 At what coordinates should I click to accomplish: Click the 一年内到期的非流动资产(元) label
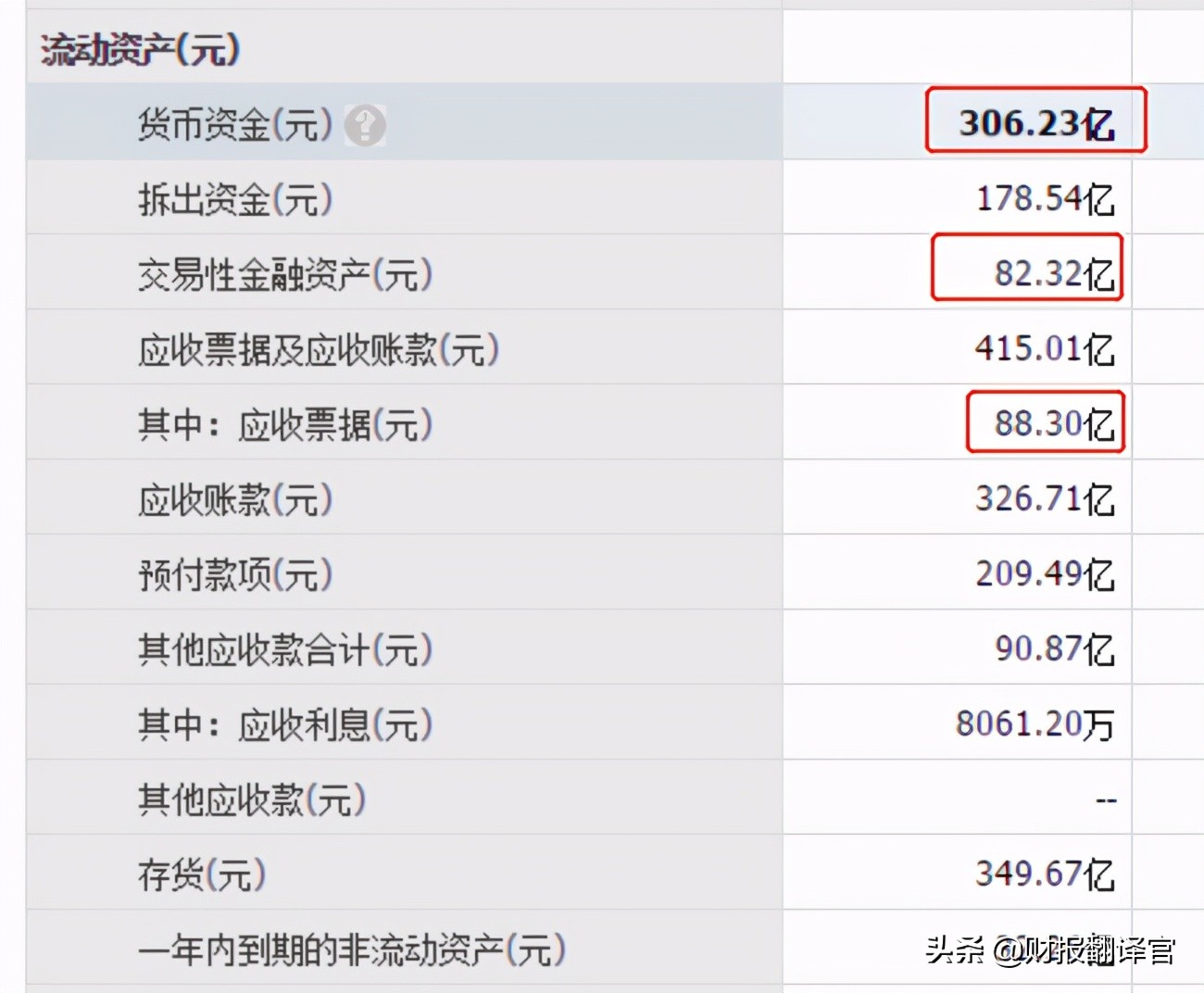(351, 949)
